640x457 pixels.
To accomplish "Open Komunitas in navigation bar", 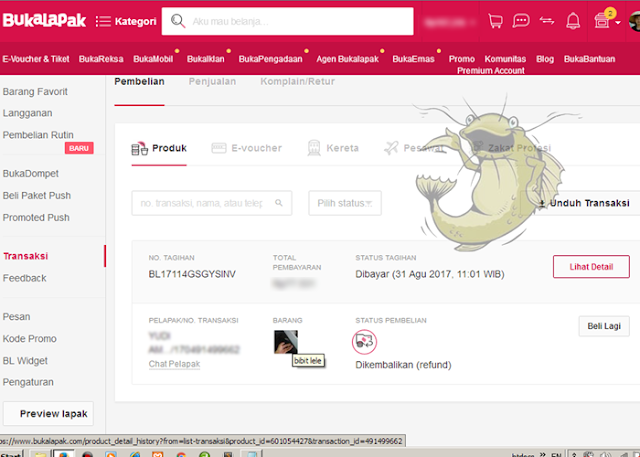I will (x=505, y=59).
